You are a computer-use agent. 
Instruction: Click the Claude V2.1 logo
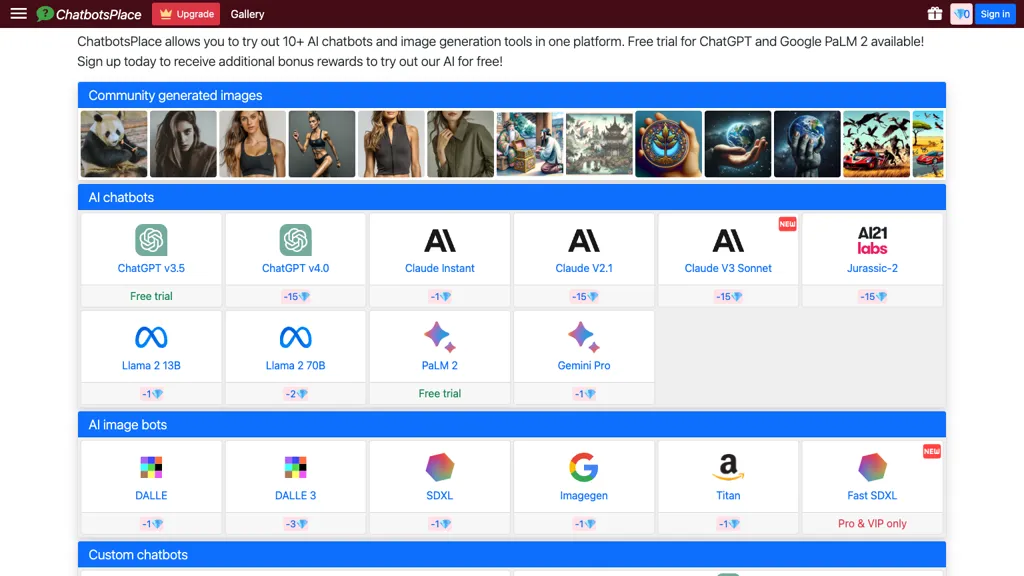pyautogui.click(x=584, y=240)
